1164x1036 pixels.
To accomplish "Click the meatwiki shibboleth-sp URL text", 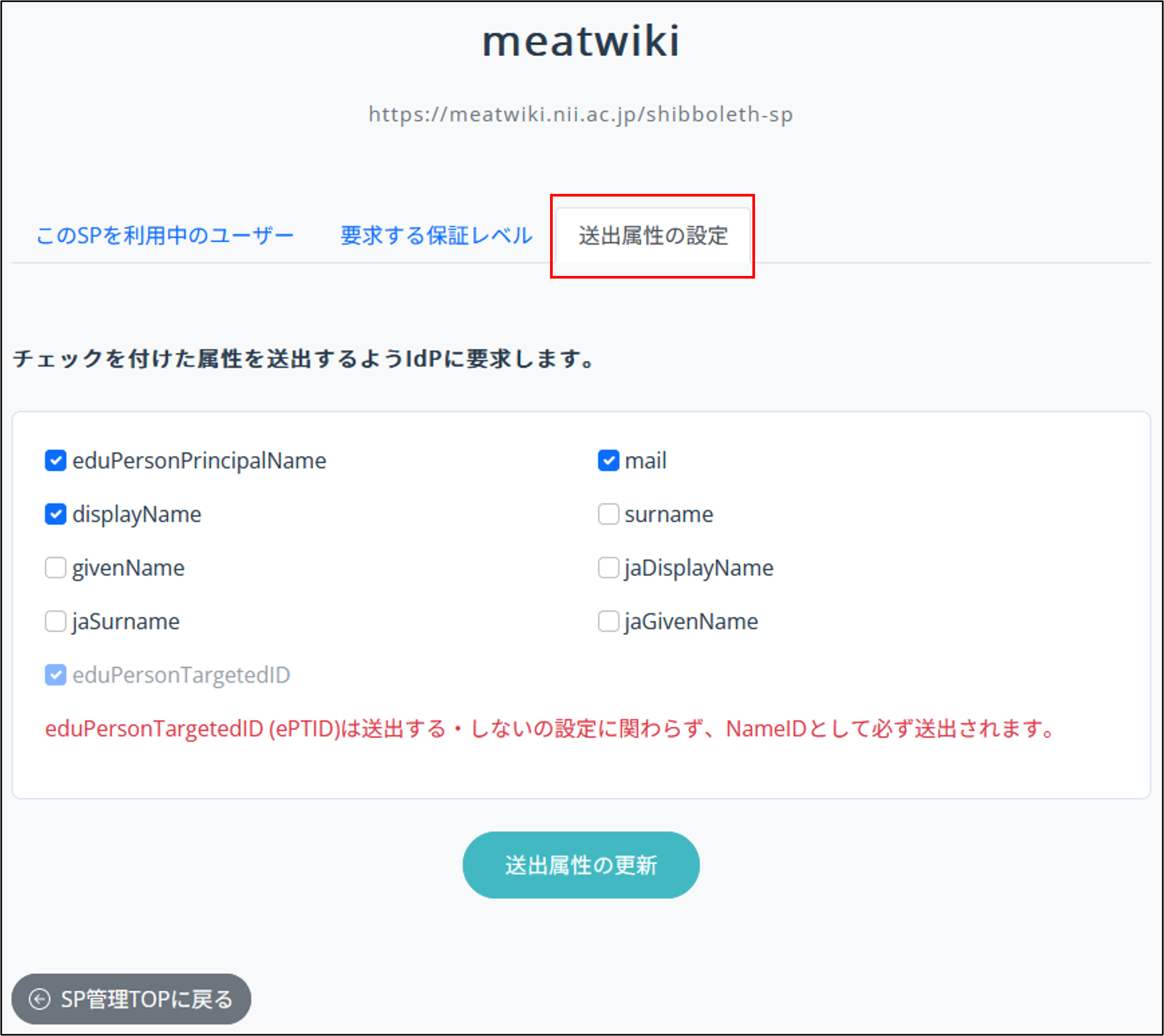I will click(581, 114).
